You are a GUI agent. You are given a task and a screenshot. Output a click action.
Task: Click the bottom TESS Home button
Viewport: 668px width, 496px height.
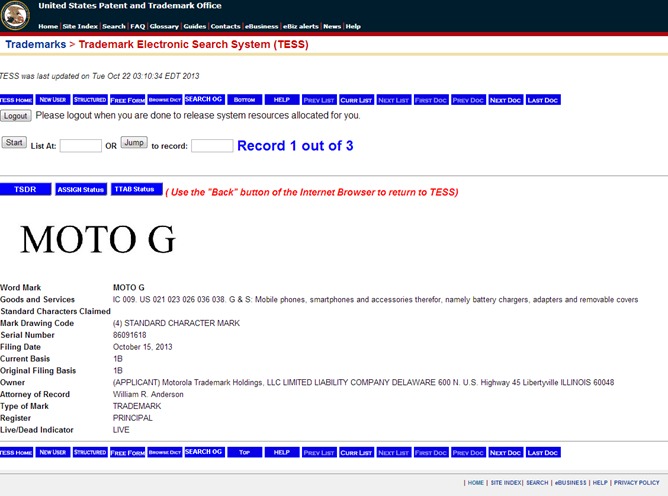tap(16, 452)
